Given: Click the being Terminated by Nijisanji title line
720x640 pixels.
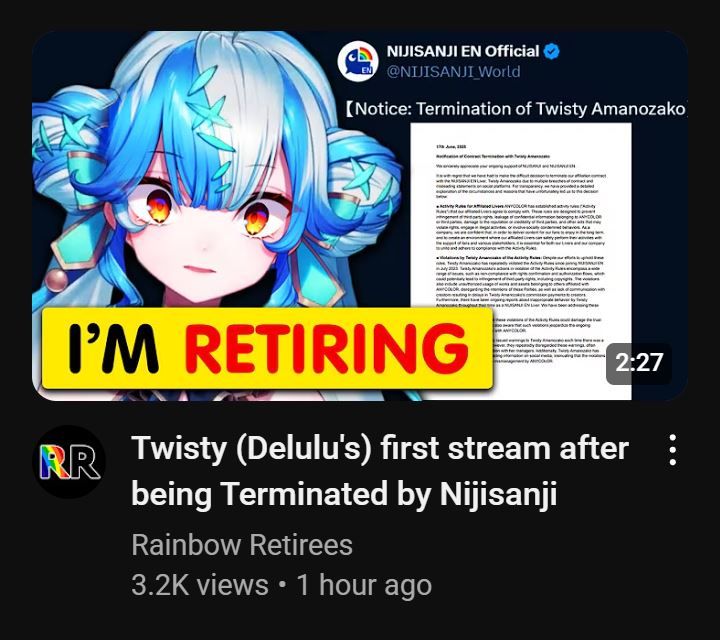Looking at the screenshot, I should pos(344,494).
